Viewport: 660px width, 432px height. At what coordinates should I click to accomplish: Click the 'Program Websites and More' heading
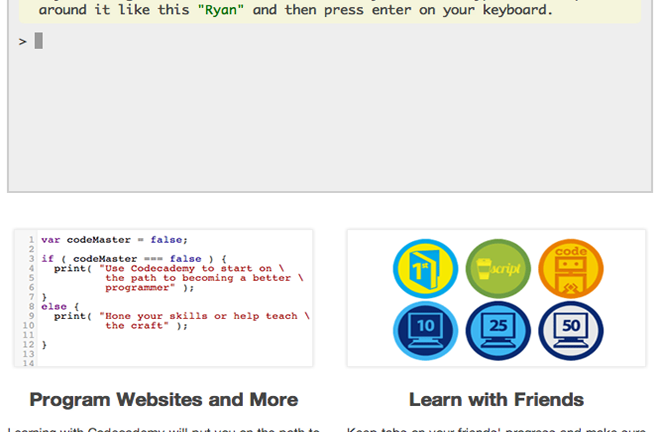163,400
